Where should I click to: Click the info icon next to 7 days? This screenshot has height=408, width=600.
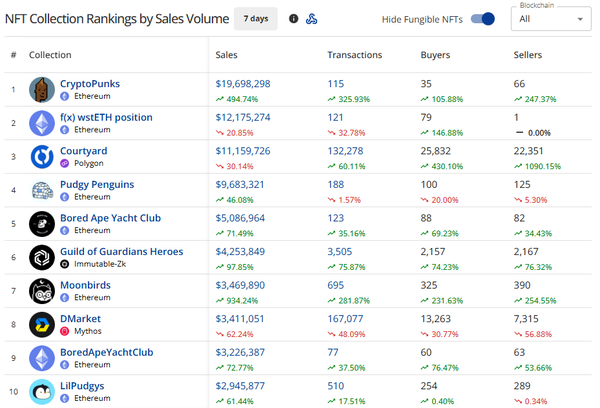coord(293,18)
